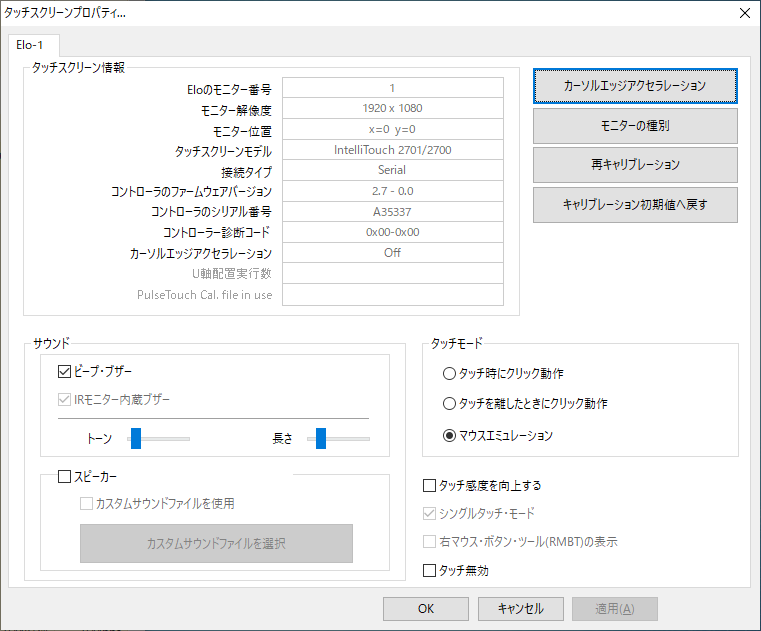Confirm with the OK button
Image resolution: width=761 pixels, height=631 pixels.
(426, 608)
